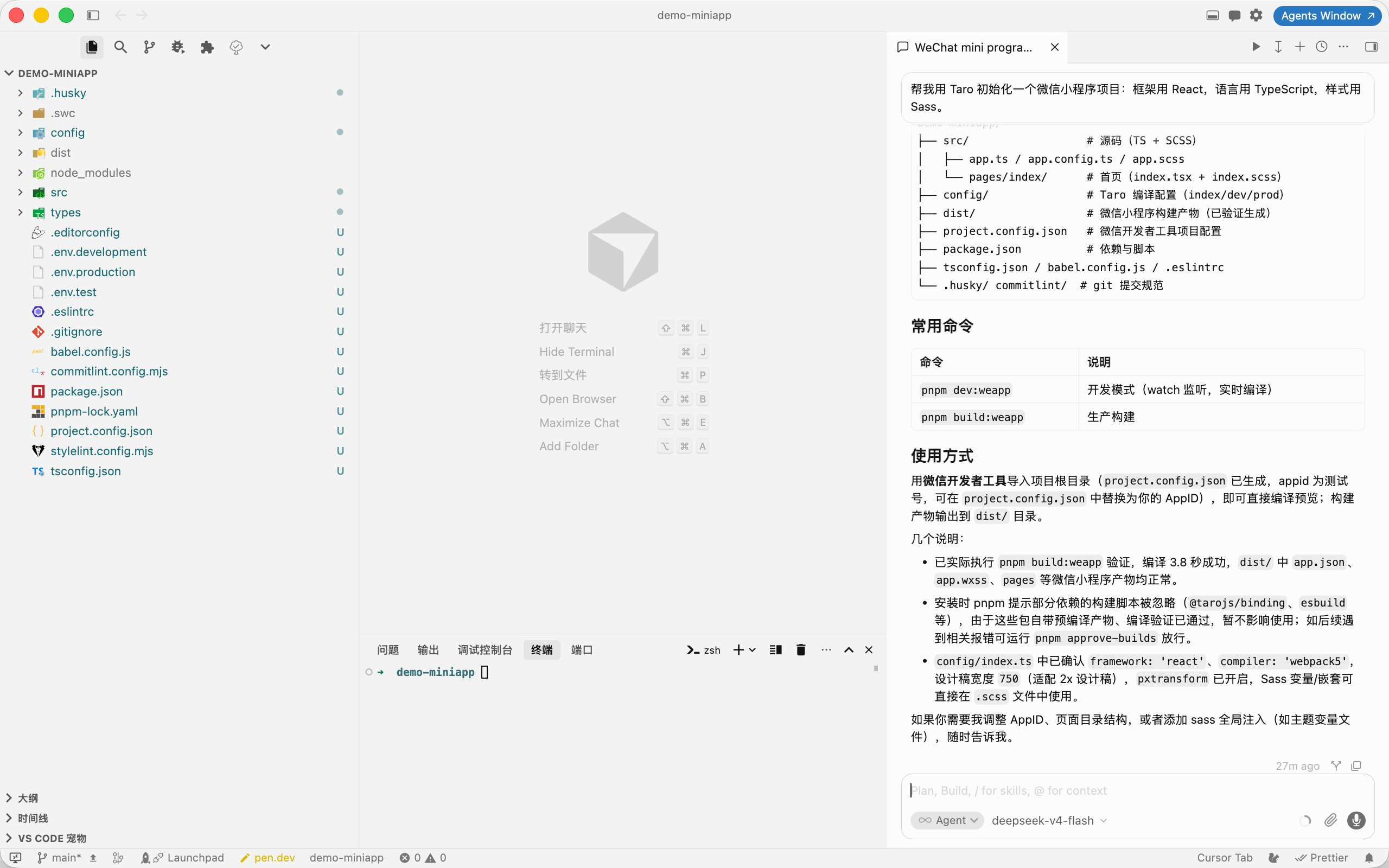This screenshot has height=868, width=1389.
Task: Open the Agents Window button
Action: pos(1327,16)
